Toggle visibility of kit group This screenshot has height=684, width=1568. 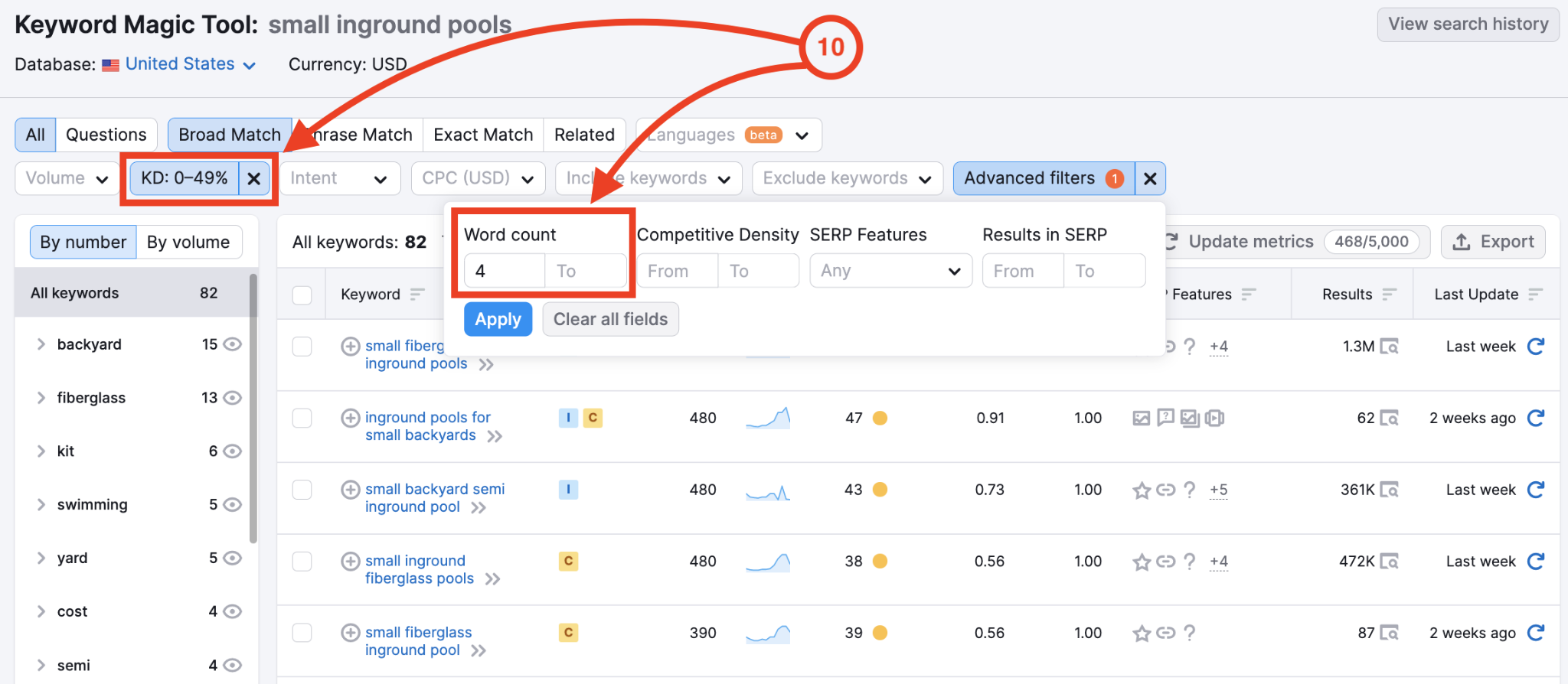click(x=232, y=451)
